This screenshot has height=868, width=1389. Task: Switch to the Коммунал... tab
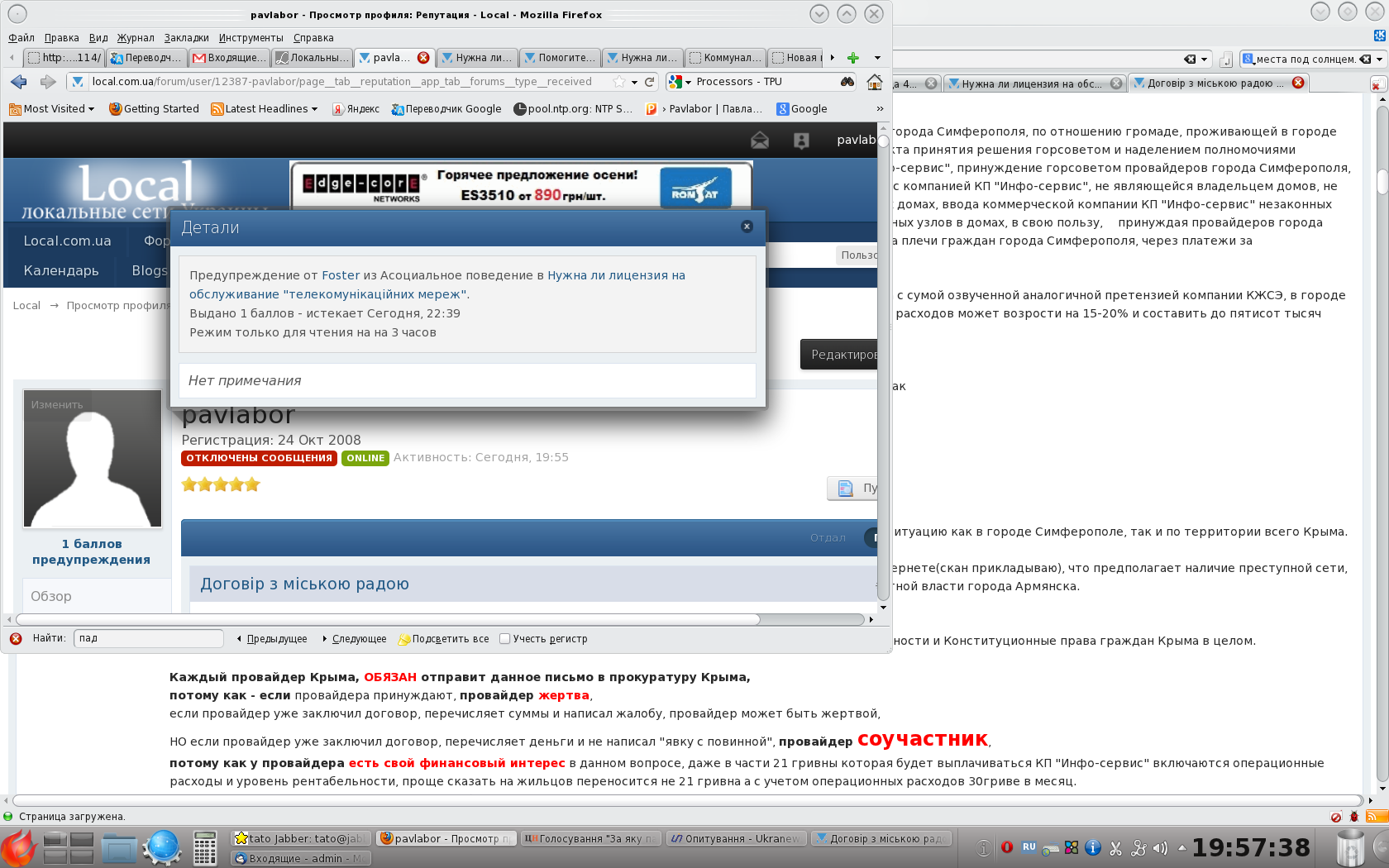pyautogui.click(x=726, y=58)
